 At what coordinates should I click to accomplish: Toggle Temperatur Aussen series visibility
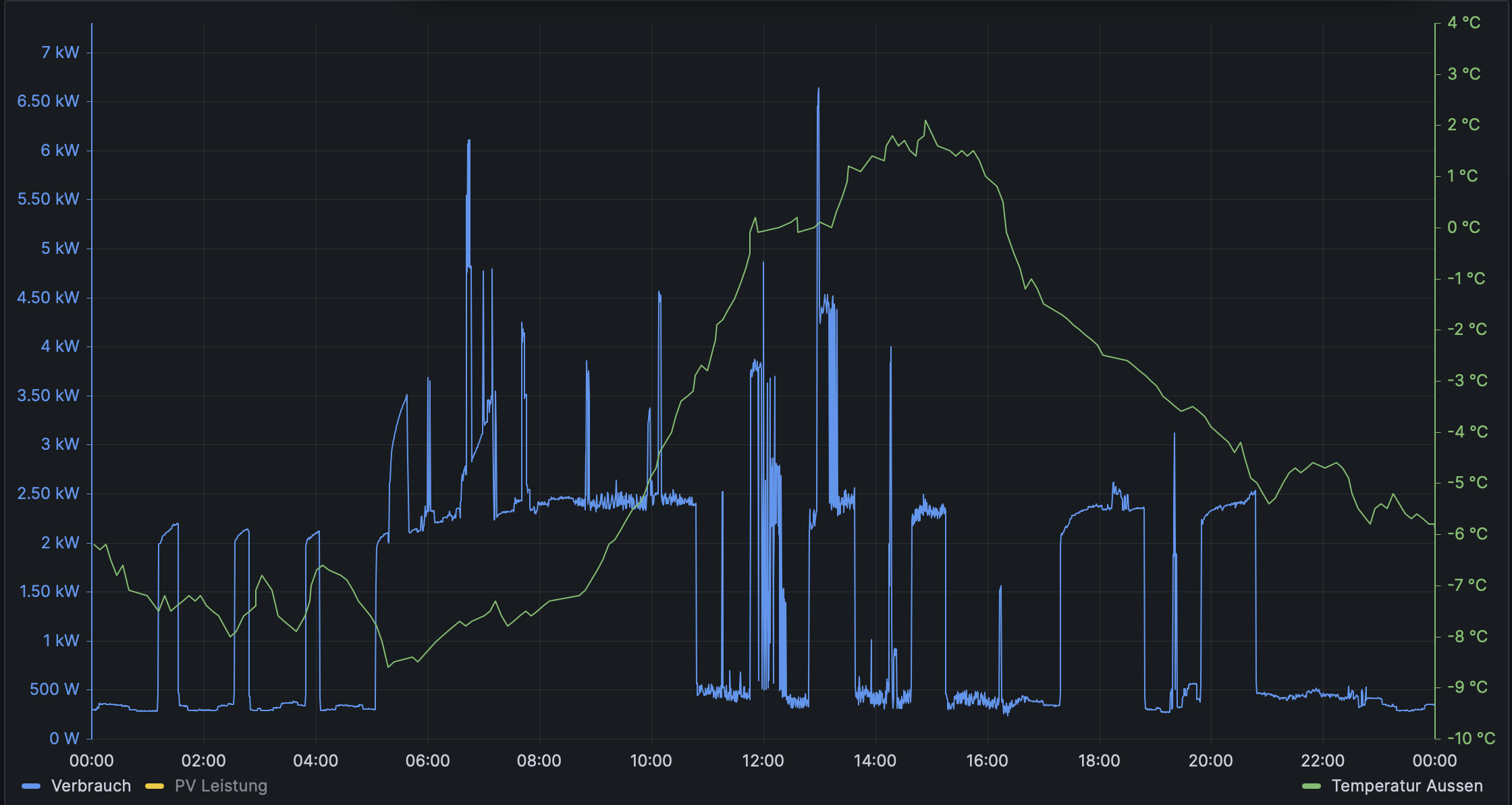[1407, 786]
